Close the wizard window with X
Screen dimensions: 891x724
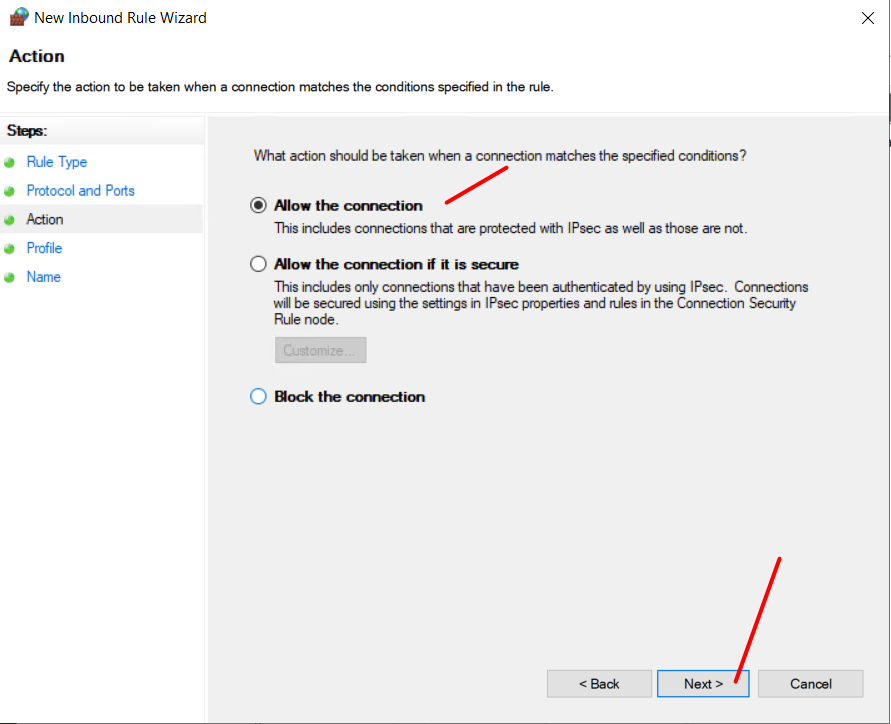pyautogui.click(x=867, y=18)
